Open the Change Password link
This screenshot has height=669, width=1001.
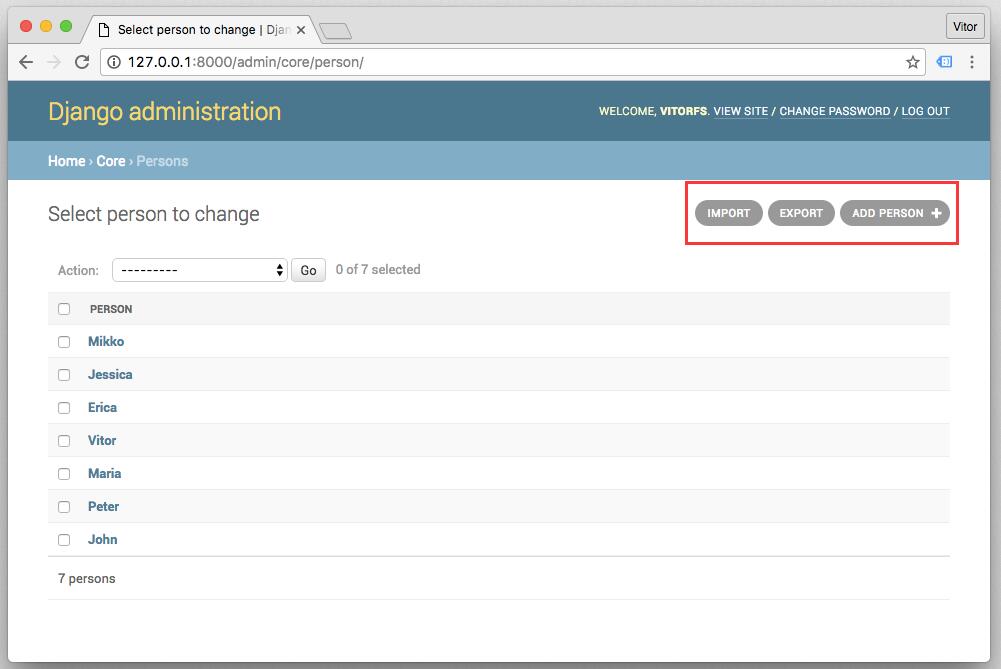point(834,111)
